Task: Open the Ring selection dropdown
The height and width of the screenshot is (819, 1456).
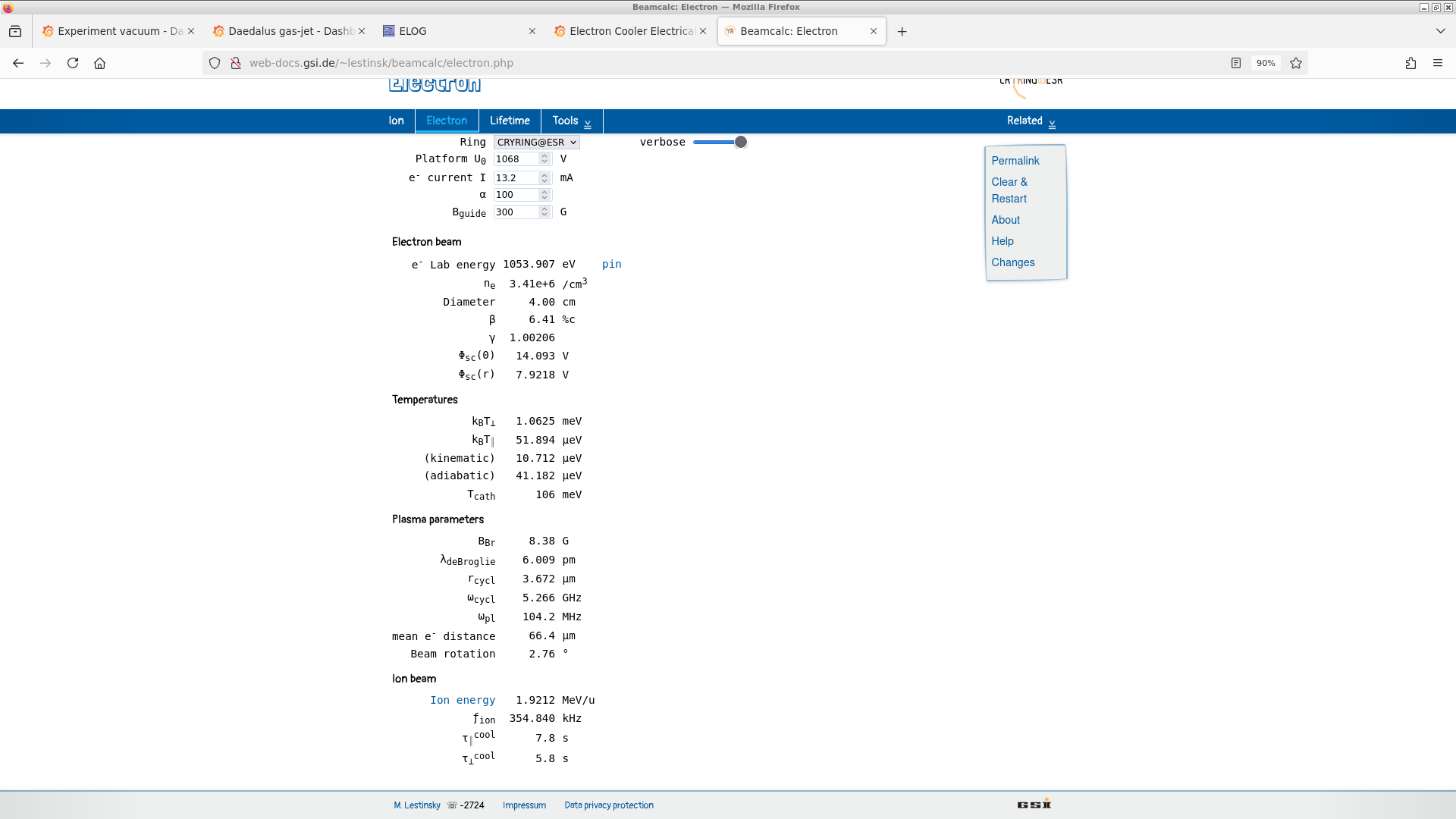Action: coord(535,142)
